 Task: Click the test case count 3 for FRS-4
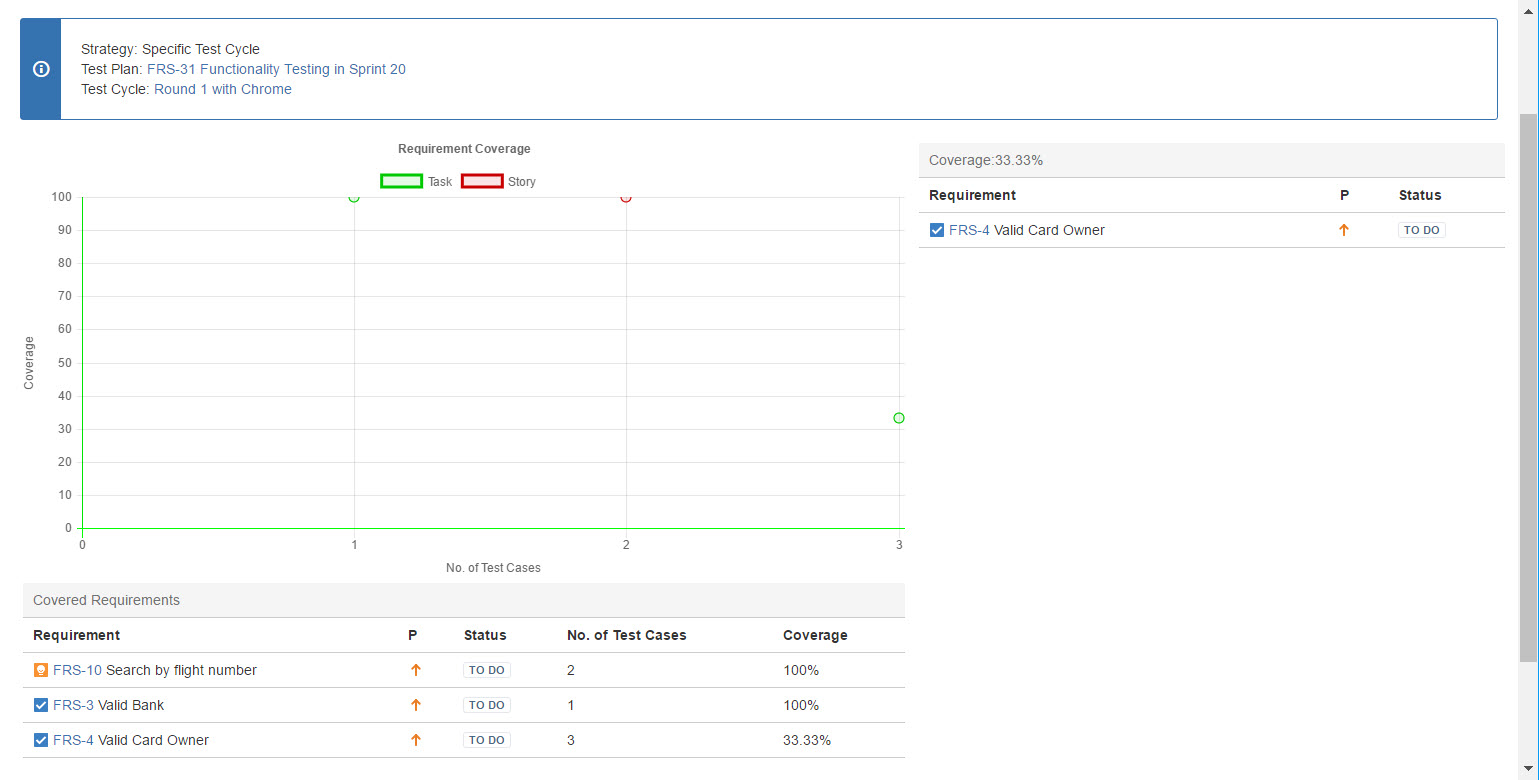click(571, 740)
